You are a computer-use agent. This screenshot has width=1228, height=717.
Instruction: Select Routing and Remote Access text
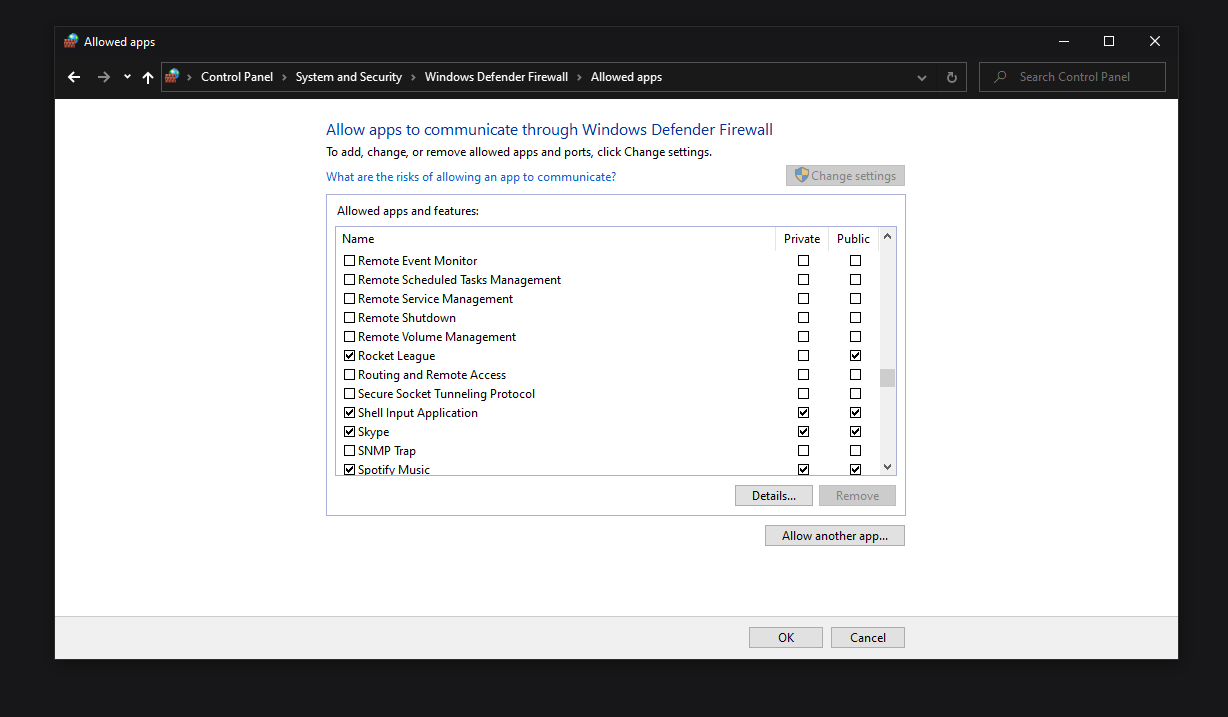pyautogui.click(x=432, y=375)
